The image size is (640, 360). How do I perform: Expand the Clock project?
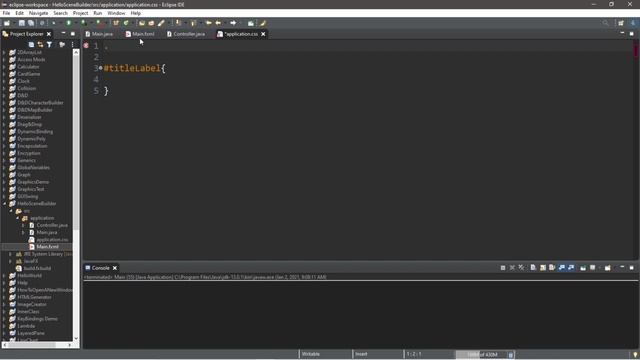pyautogui.click(x=4, y=81)
